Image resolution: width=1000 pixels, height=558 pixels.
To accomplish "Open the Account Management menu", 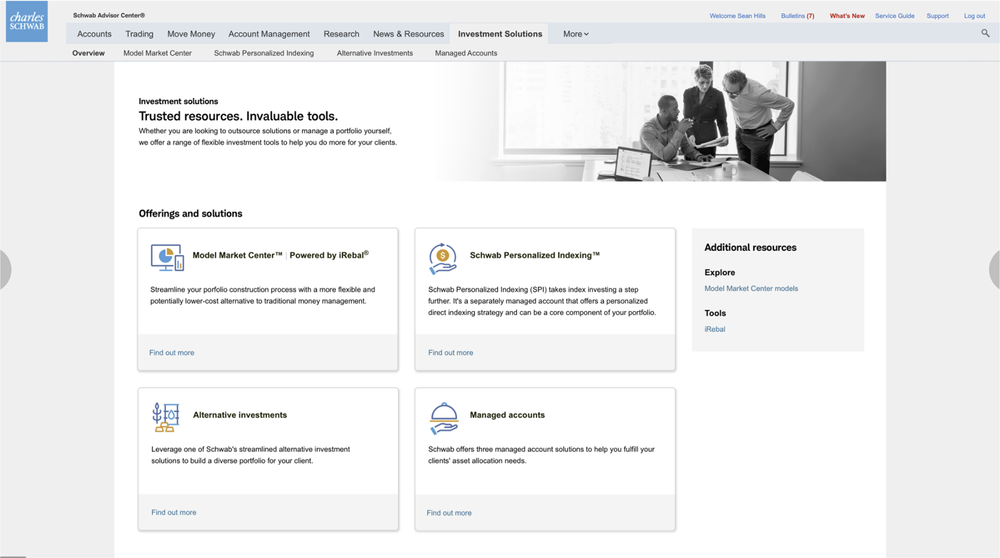I will coord(269,34).
